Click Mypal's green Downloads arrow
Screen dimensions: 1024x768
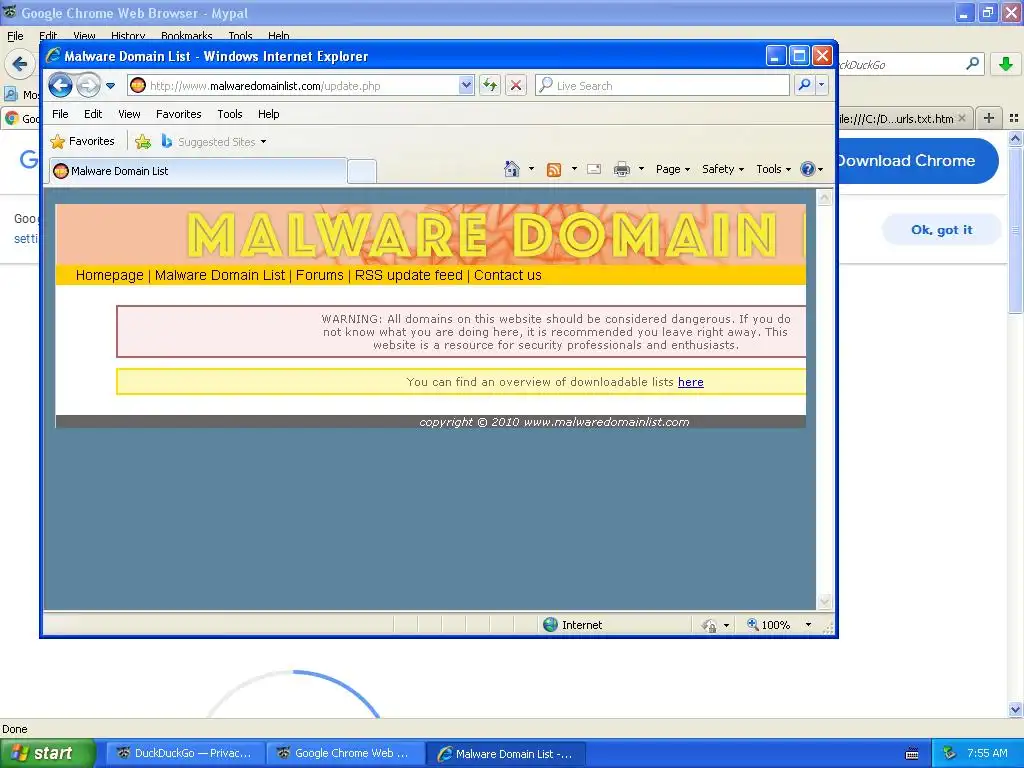(1006, 64)
